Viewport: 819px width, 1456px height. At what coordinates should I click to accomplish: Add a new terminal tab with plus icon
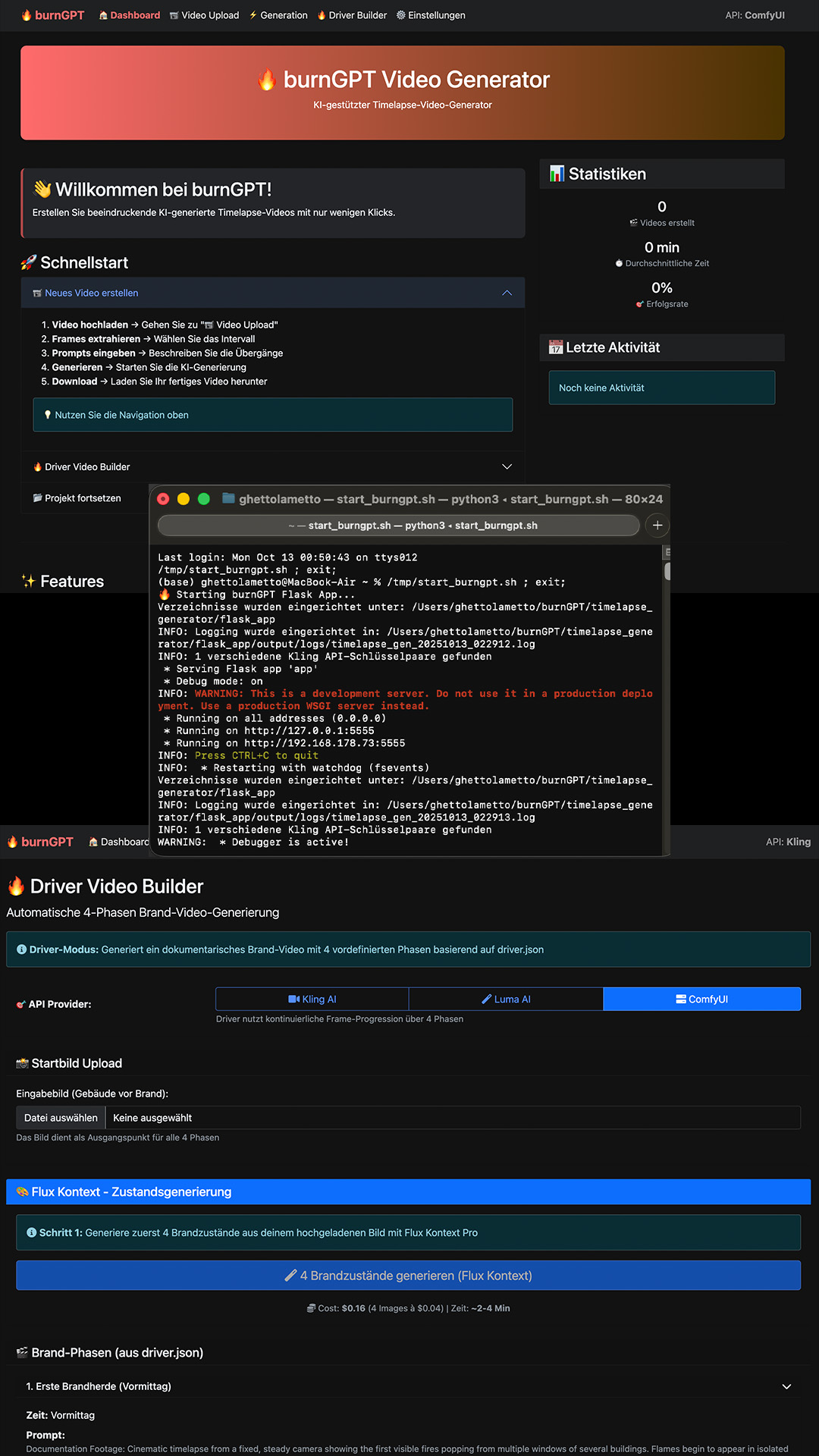[657, 525]
